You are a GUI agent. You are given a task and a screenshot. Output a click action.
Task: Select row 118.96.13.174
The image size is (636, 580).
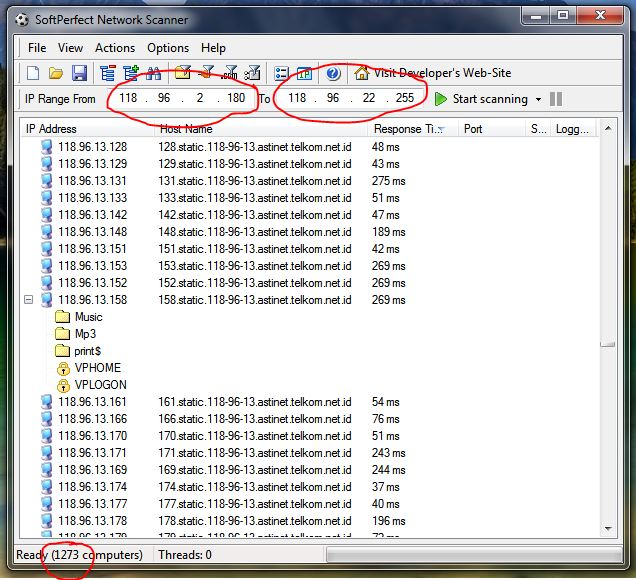tap(309, 487)
